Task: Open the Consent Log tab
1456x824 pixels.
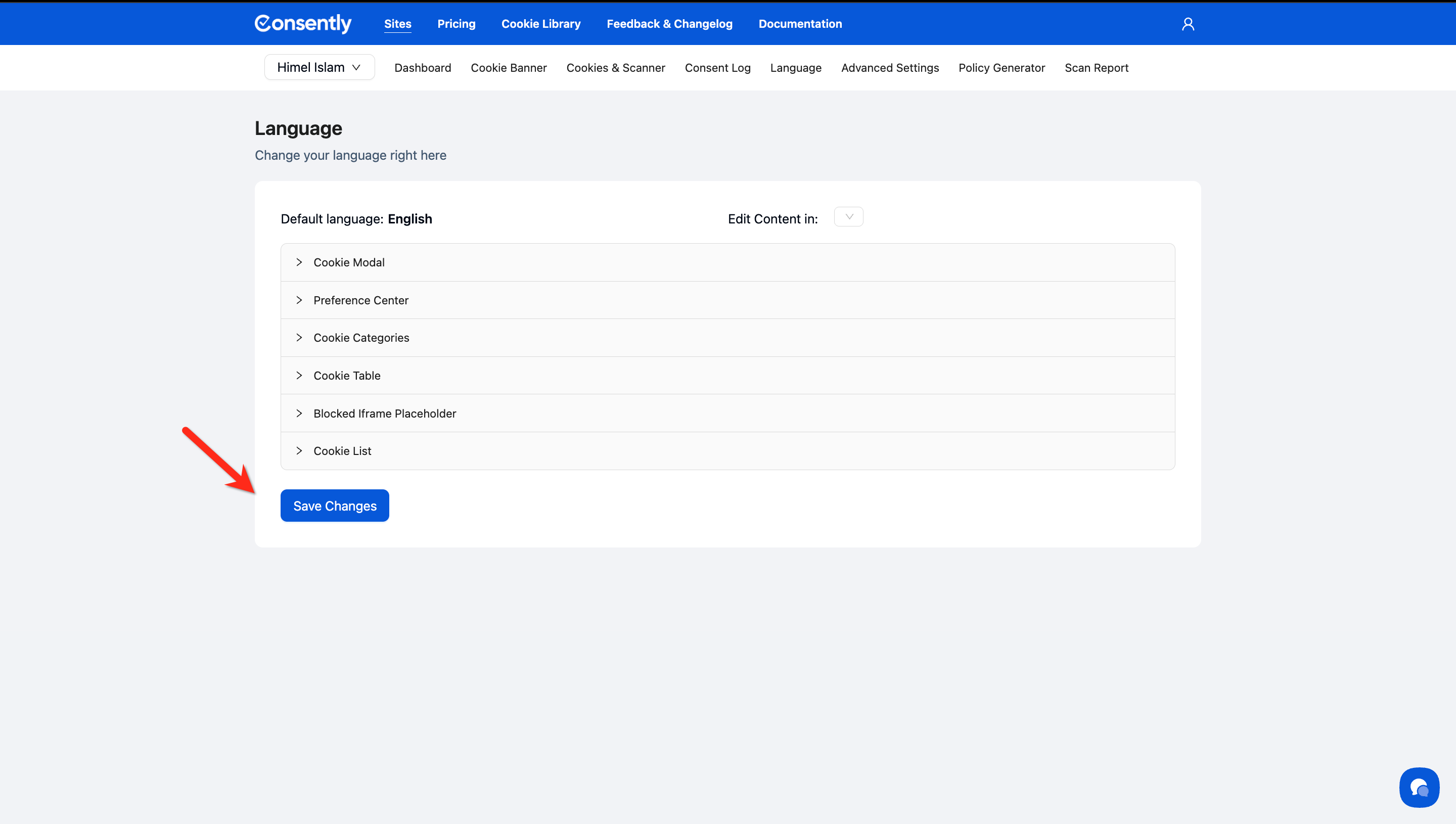Action: click(717, 68)
